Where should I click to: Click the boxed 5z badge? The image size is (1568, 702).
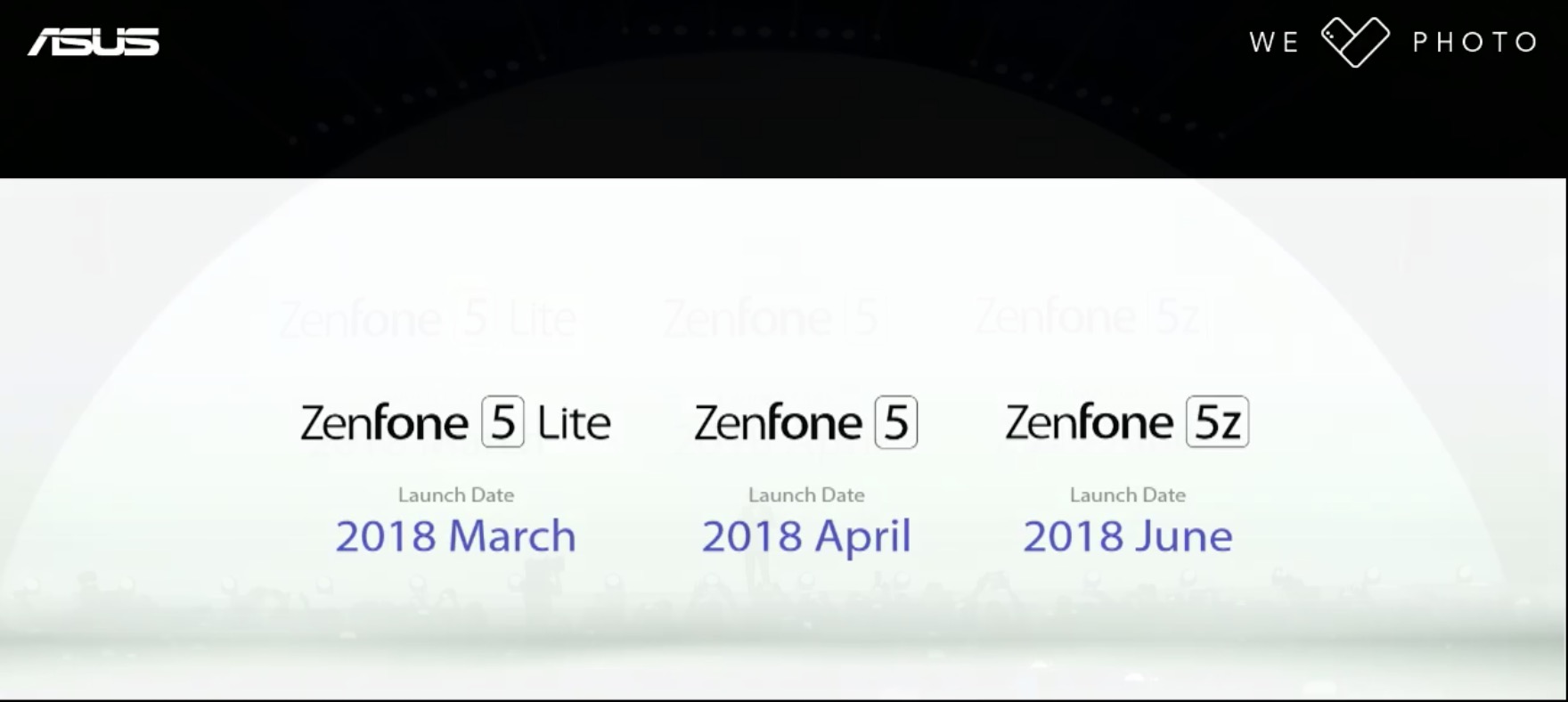[1217, 421]
